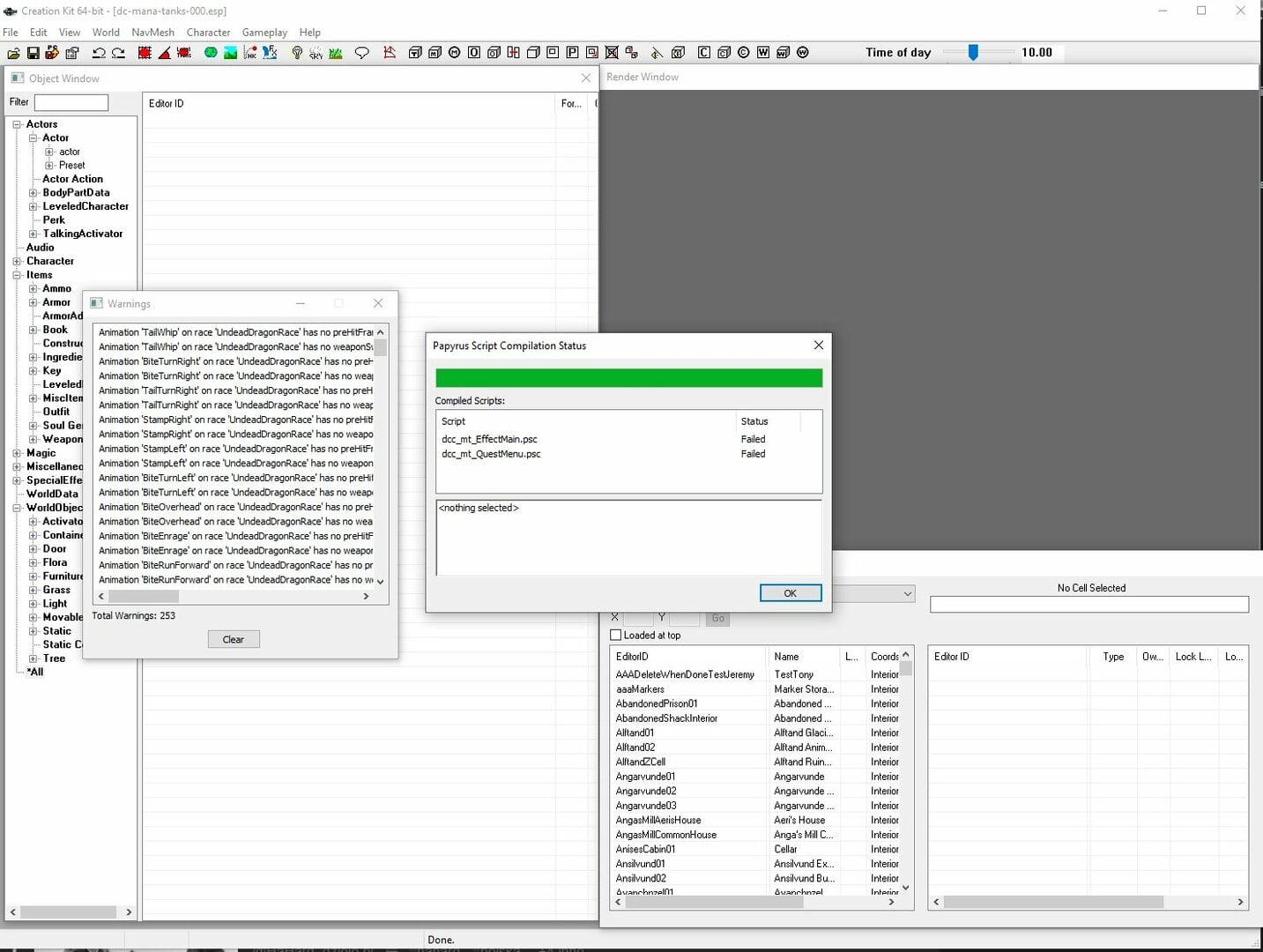Click the cube icon labeled M

point(435,53)
